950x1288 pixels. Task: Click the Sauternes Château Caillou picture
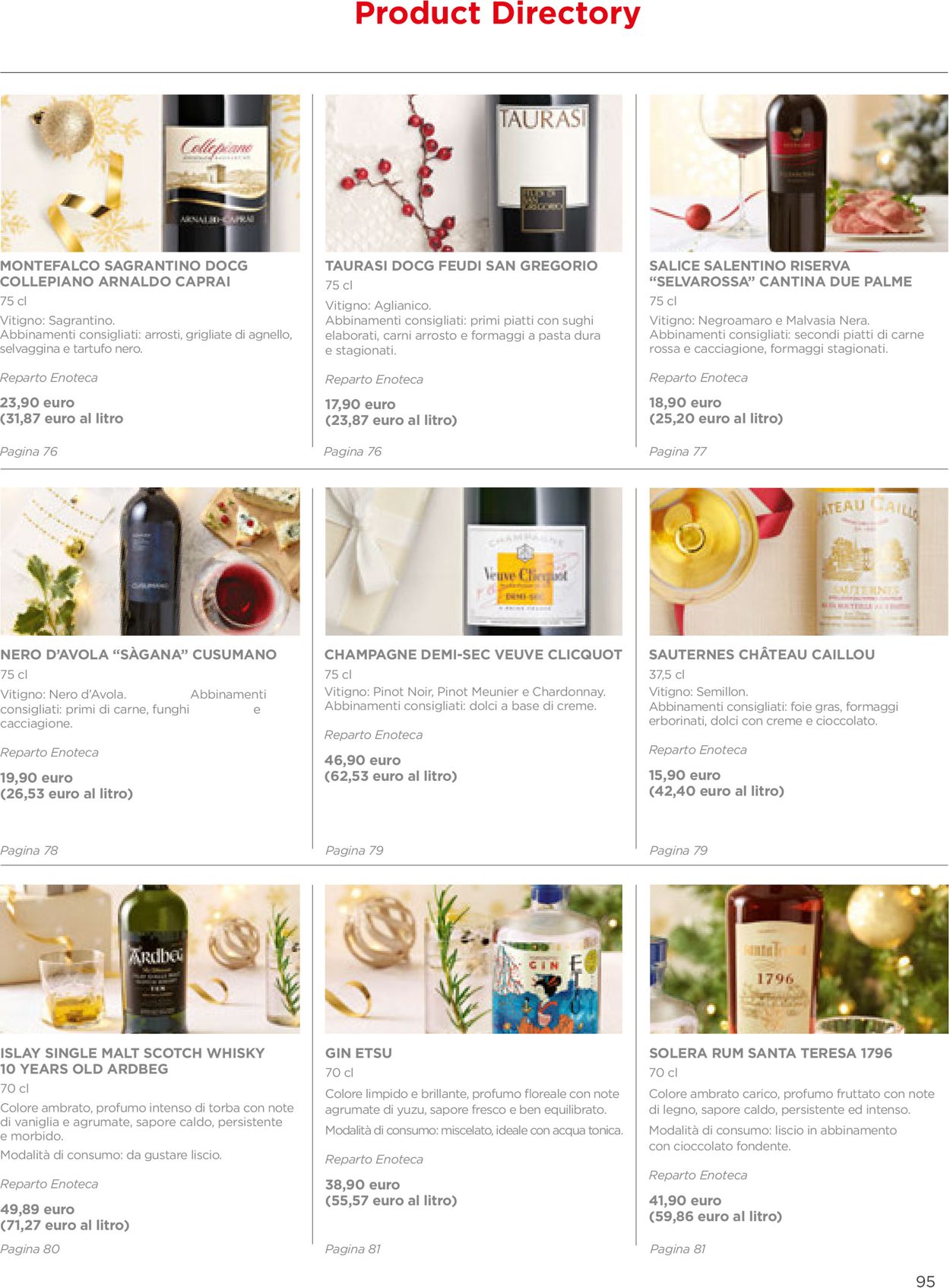[798, 562]
